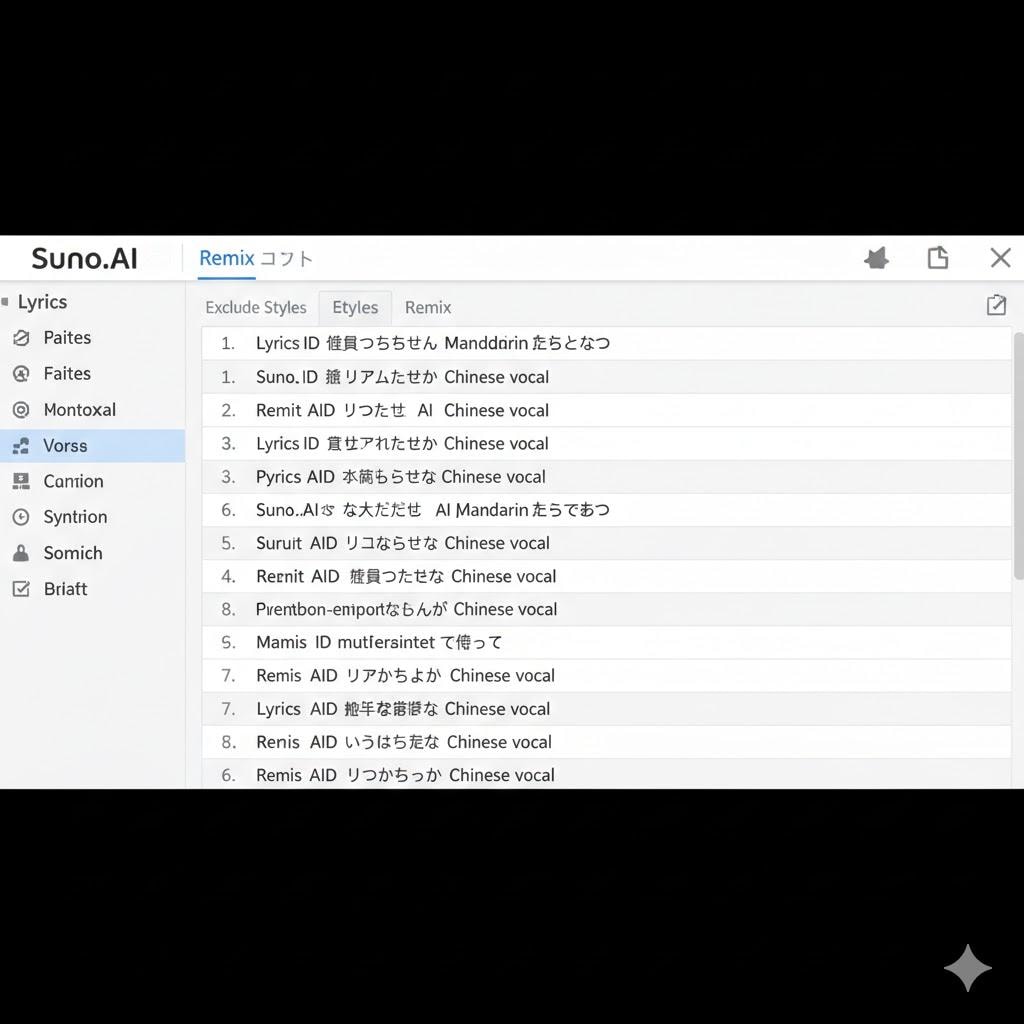Screen dimensions: 1024x1024
Task: Toggle the Briaft checkbox entry
Action: click(65, 589)
